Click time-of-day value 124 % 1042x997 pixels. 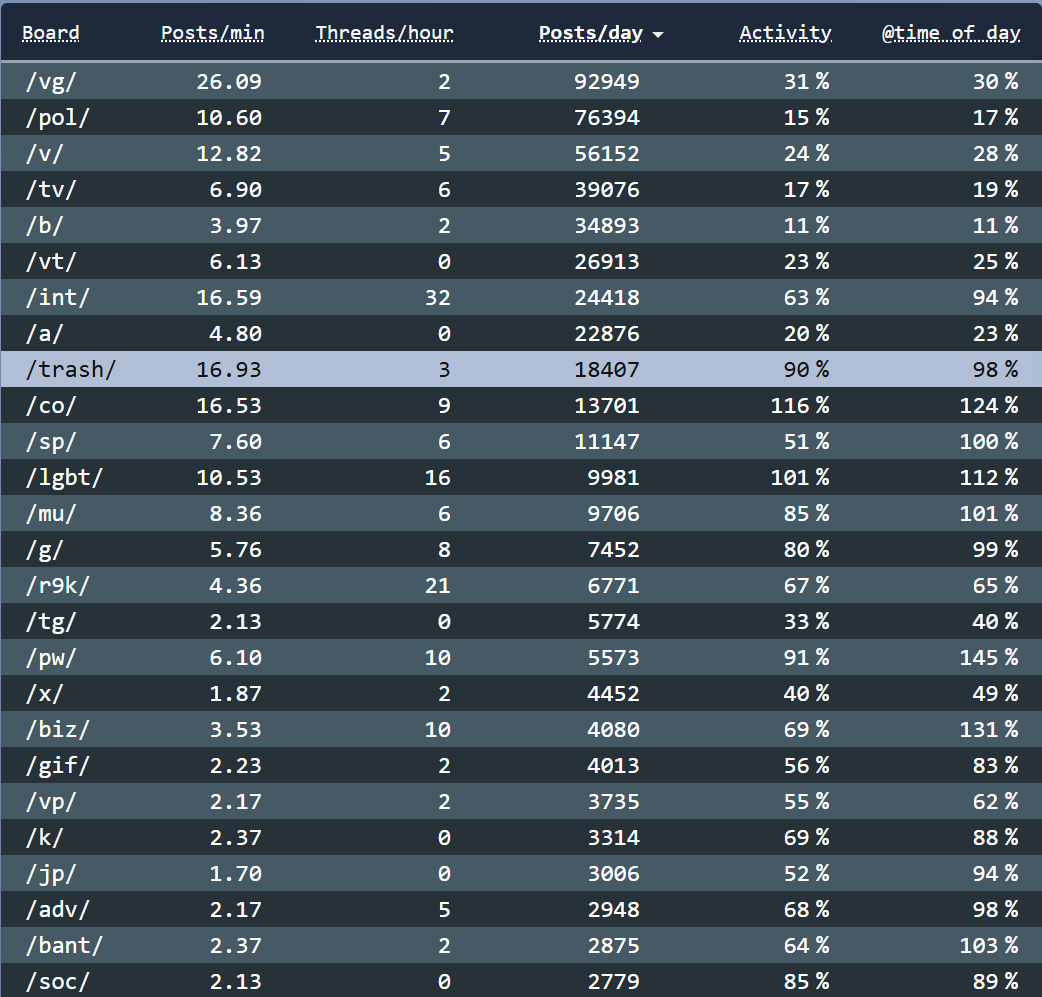989,405
